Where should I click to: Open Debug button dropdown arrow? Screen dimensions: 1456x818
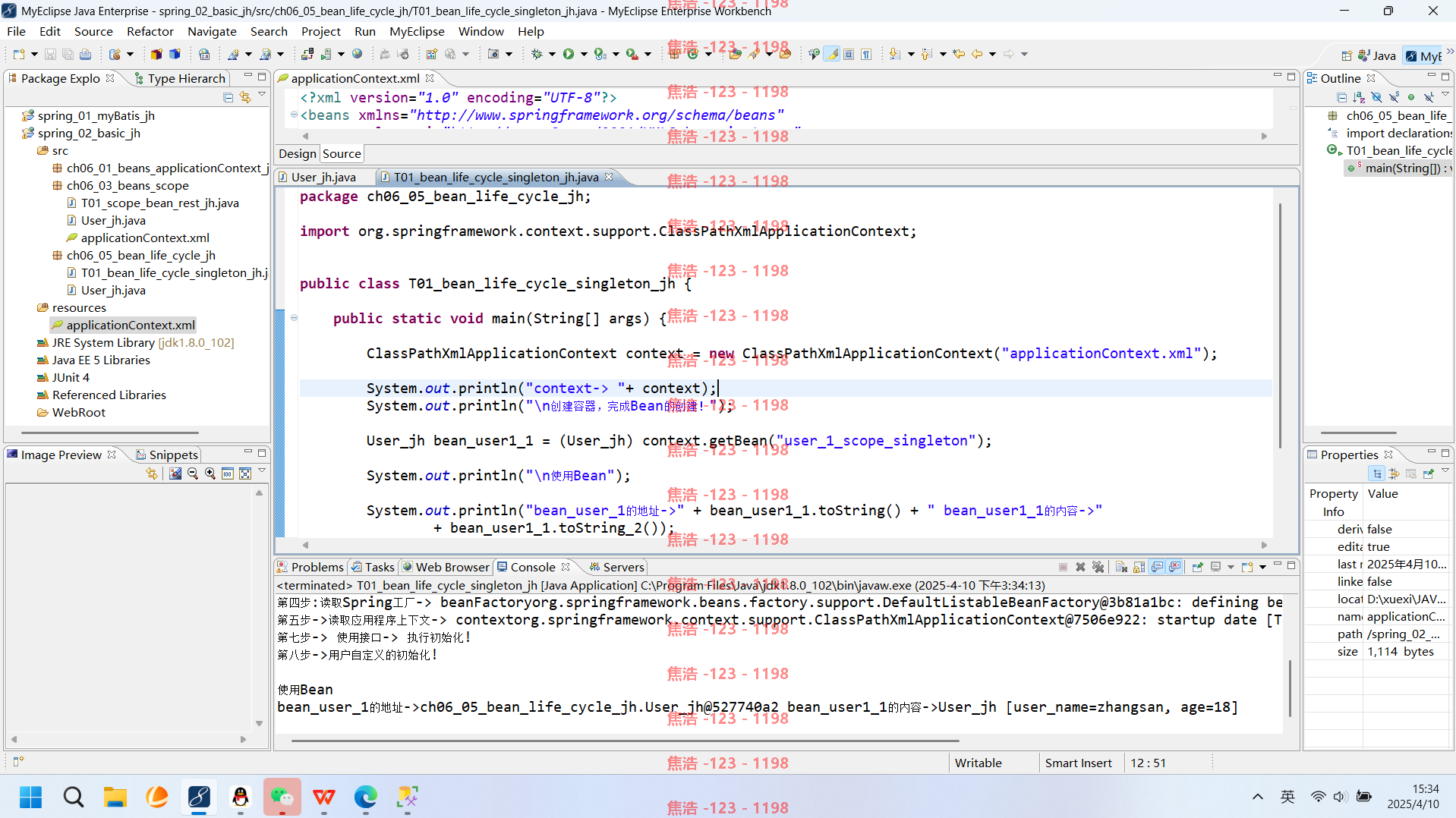point(552,54)
